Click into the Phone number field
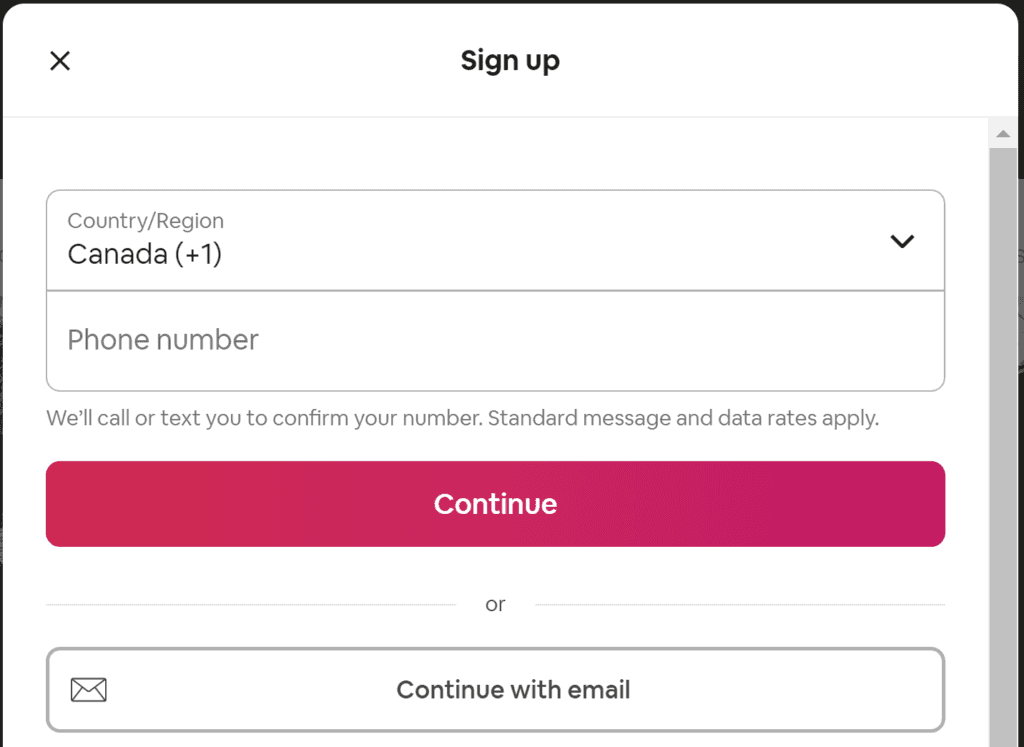Viewport: 1024px width, 747px height. (x=495, y=340)
